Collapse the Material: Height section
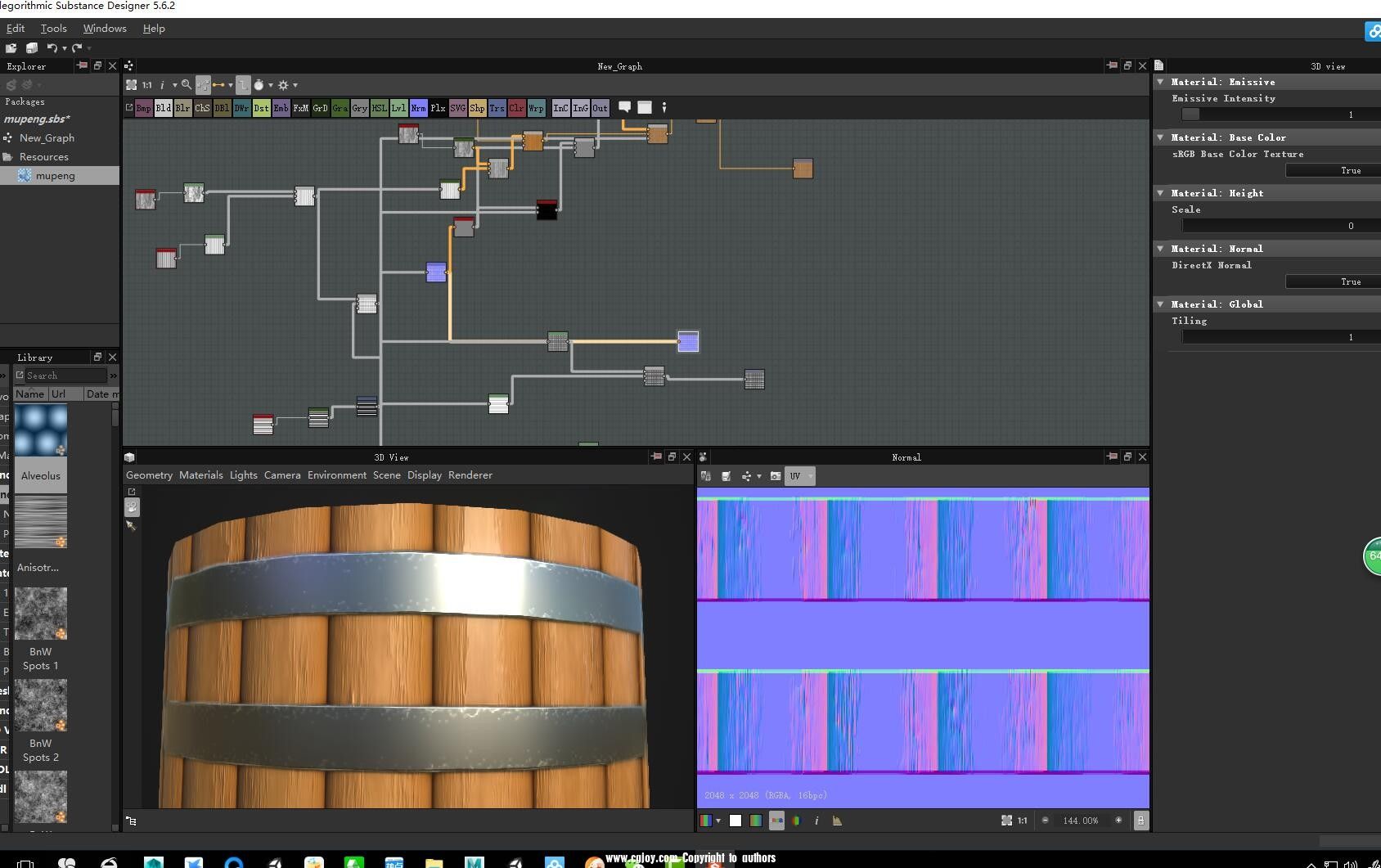1381x868 pixels. pyautogui.click(x=1160, y=193)
